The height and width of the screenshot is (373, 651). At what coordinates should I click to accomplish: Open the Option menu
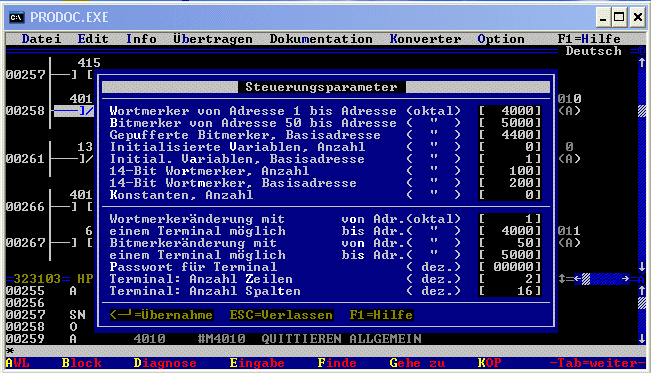[501, 39]
